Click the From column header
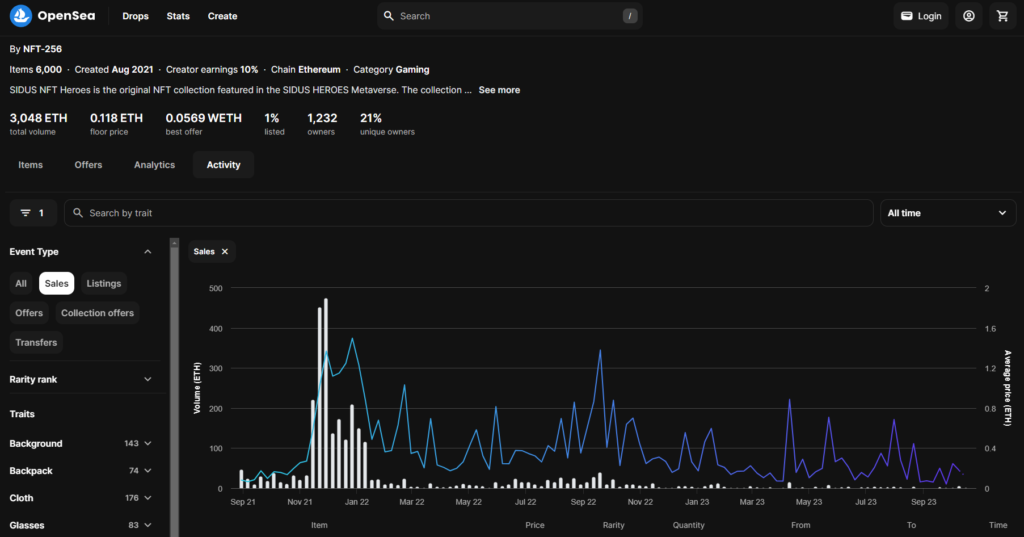 pos(801,525)
